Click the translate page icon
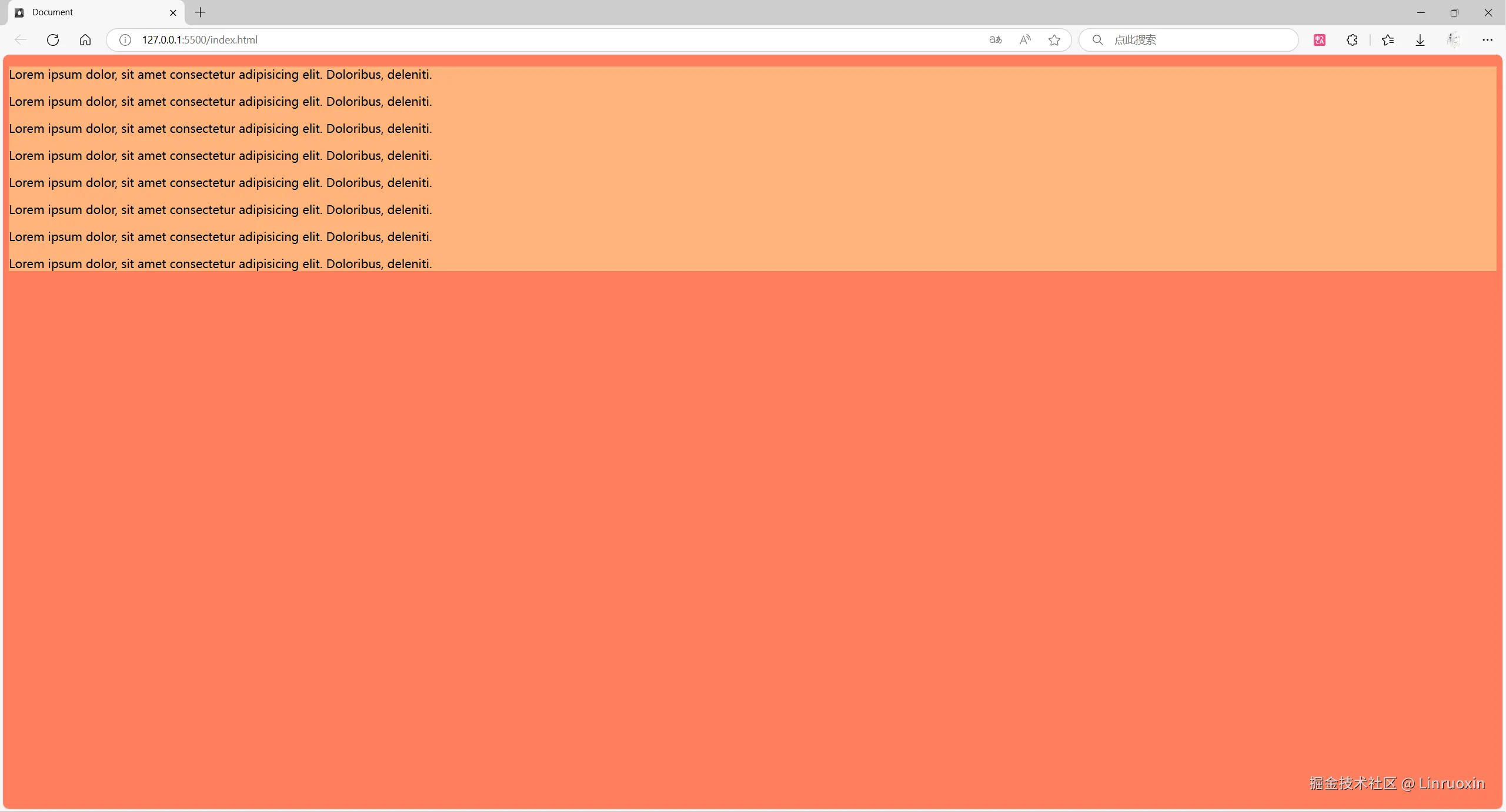 (995, 40)
